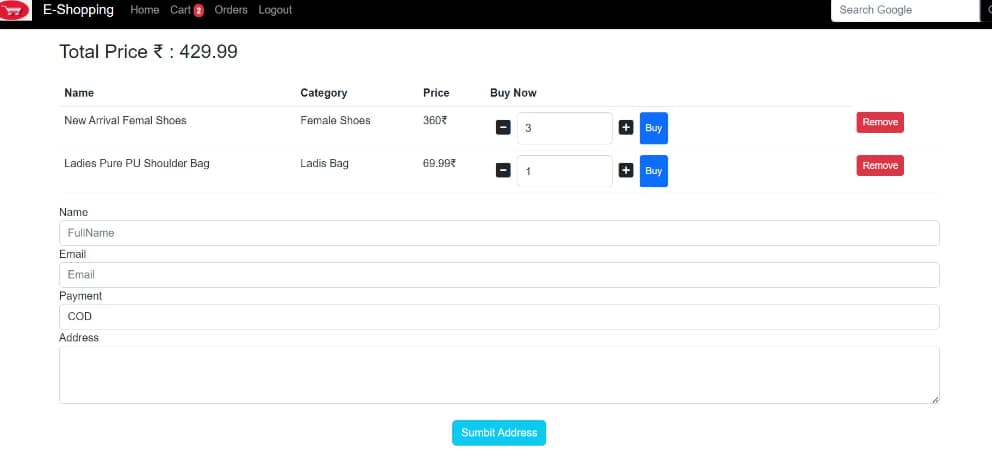Open the Orders page
This screenshot has width=992, height=458.
[231, 10]
